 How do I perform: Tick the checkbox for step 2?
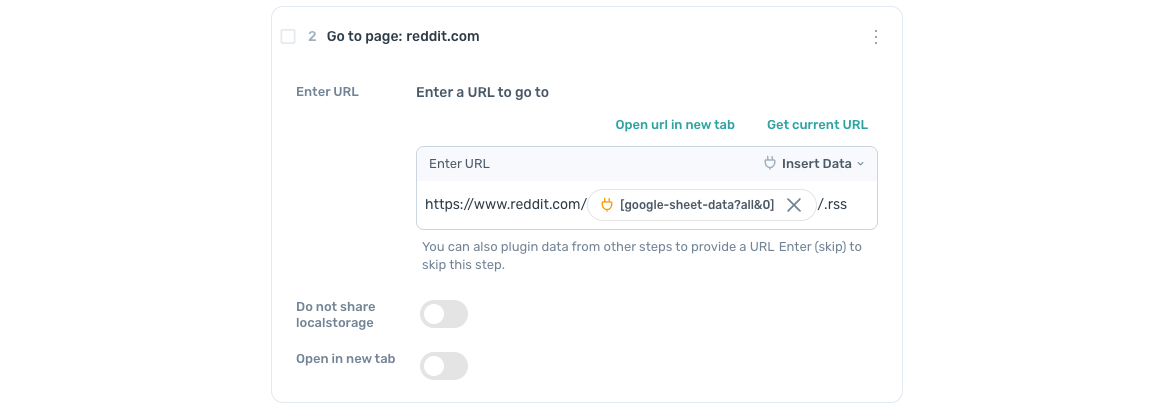click(288, 37)
